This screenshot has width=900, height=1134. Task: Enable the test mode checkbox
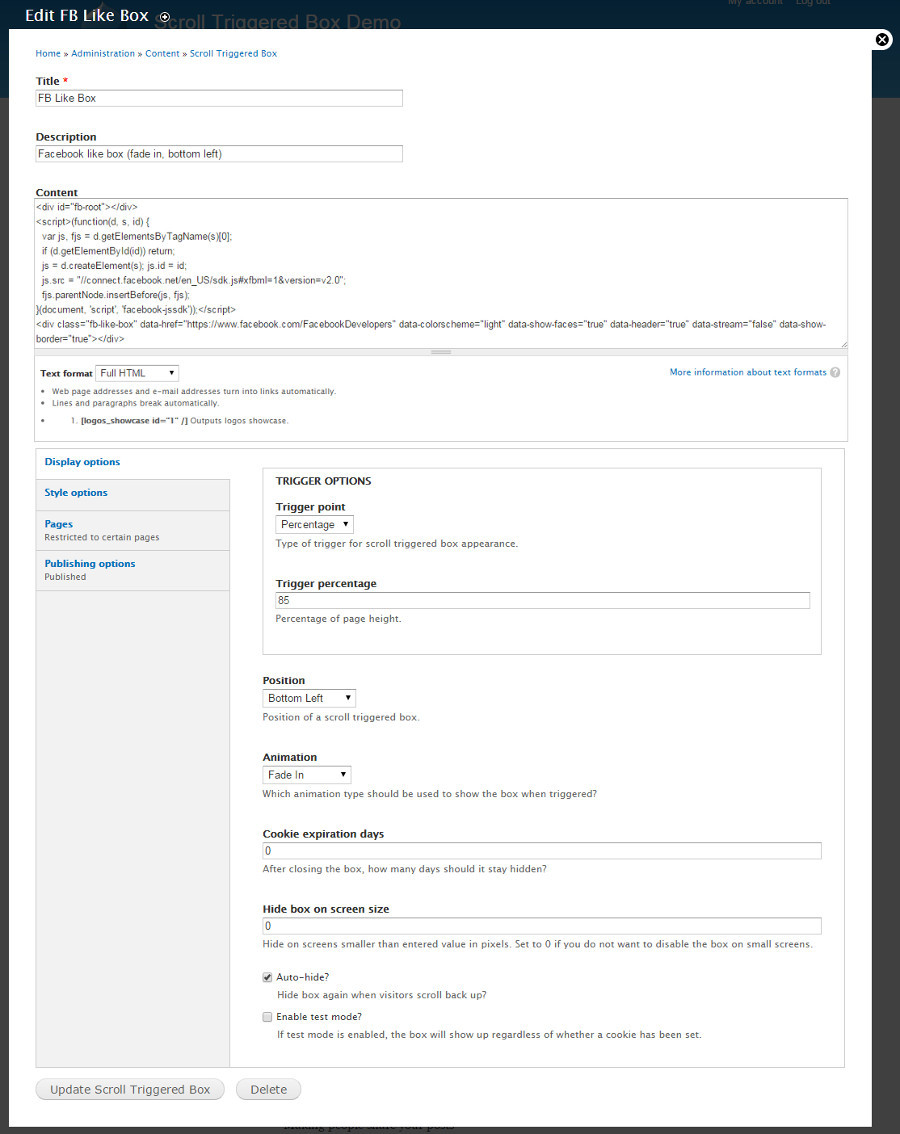click(267, 1017)
